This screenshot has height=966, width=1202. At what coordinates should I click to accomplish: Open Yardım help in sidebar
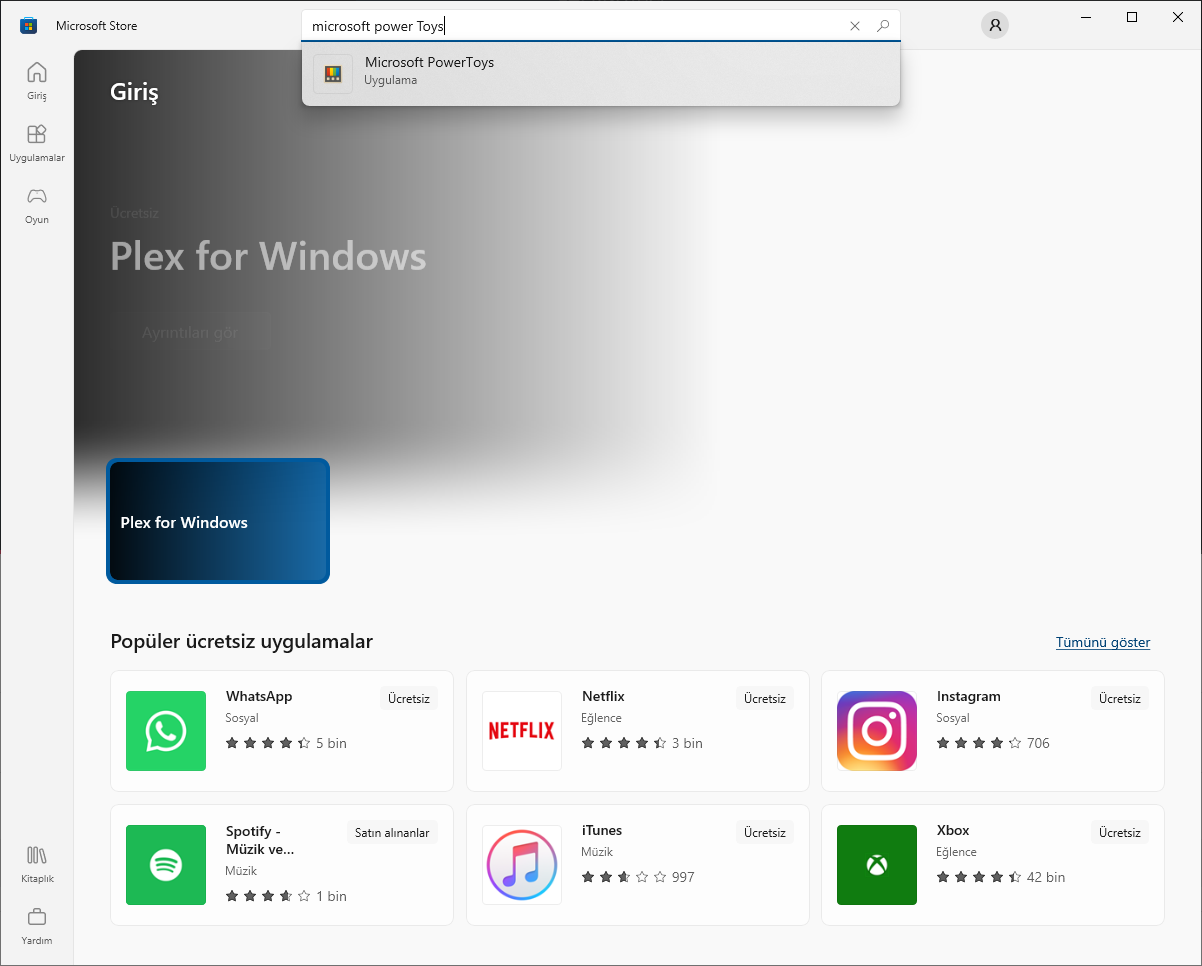37,926
